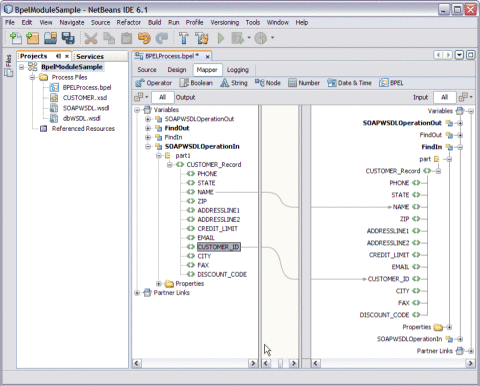Switch to the Design view tab
The height and width of the screenshot is (386, 480).
(x=177, y=70)
